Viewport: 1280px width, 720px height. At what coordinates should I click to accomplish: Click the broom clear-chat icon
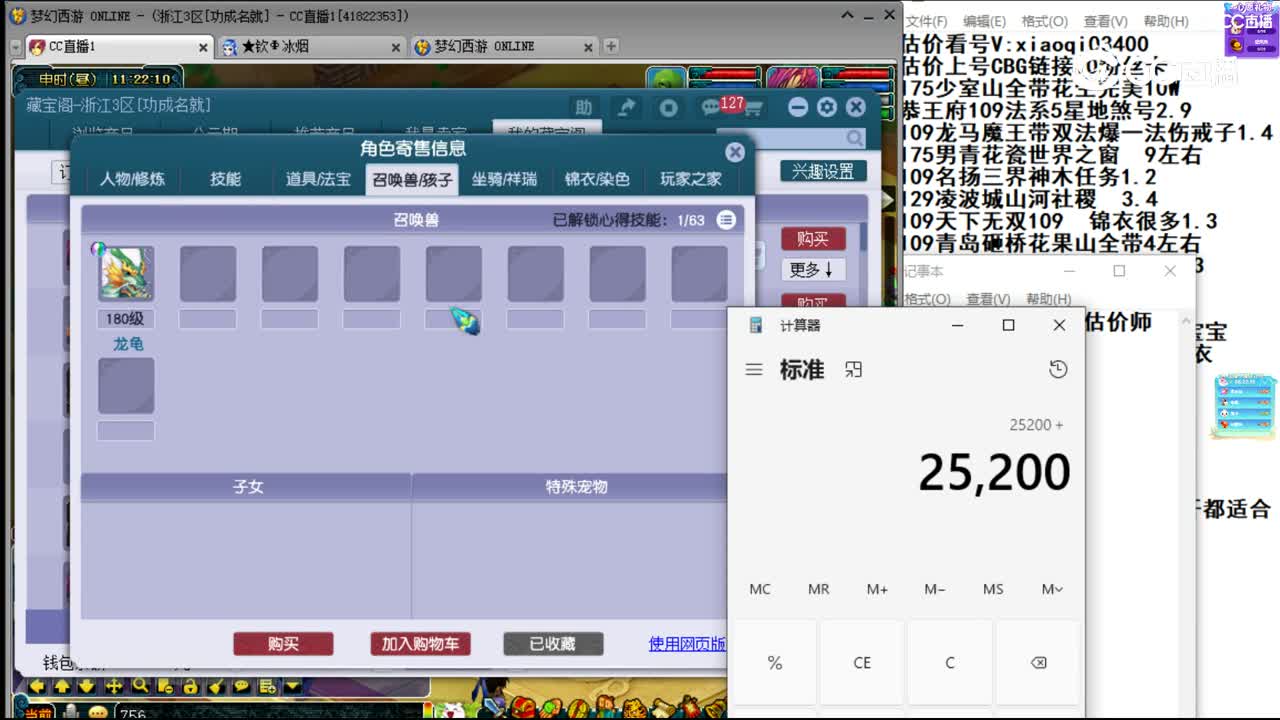(215, 686)
